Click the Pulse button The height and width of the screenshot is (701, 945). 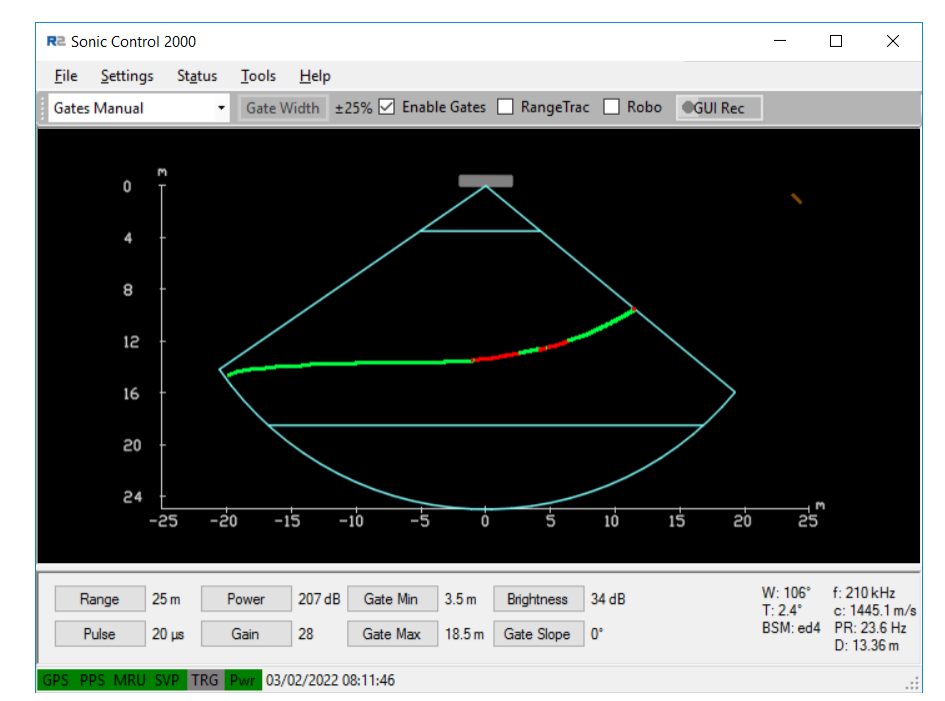(x=99, y=634)
